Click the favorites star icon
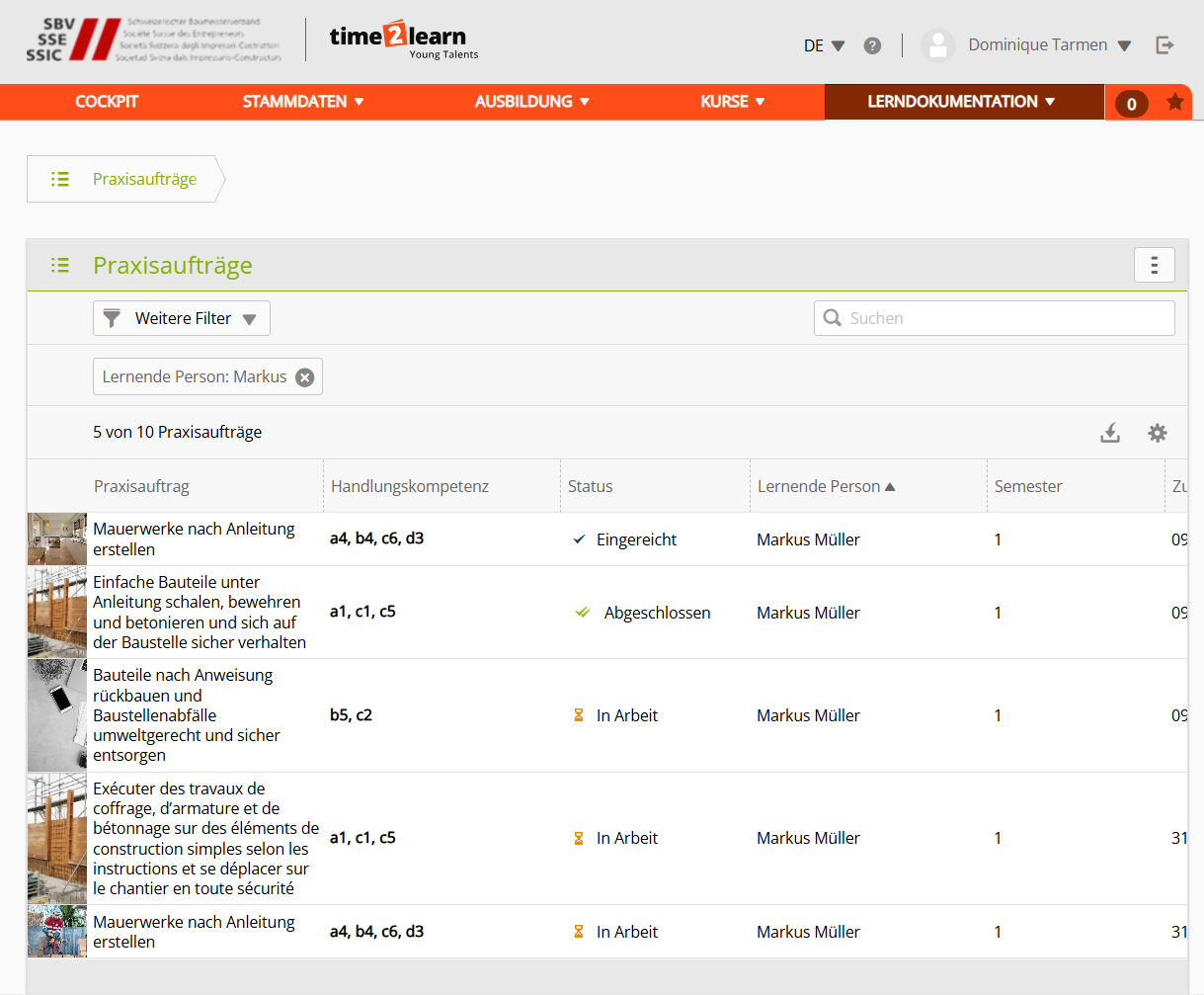 click(1174, 102)
